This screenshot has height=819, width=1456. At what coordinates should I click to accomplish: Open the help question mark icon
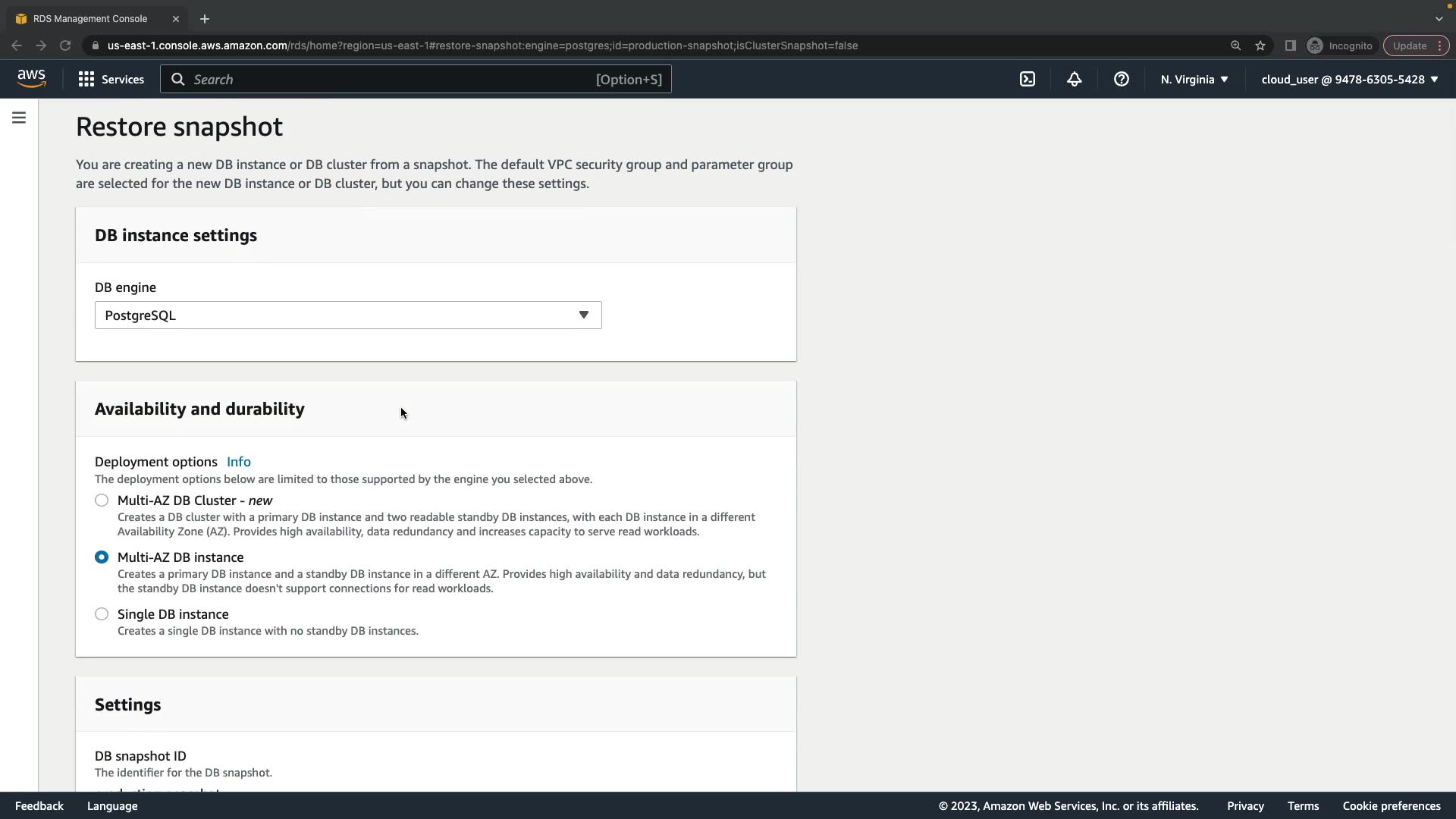tap(1121, 79)
